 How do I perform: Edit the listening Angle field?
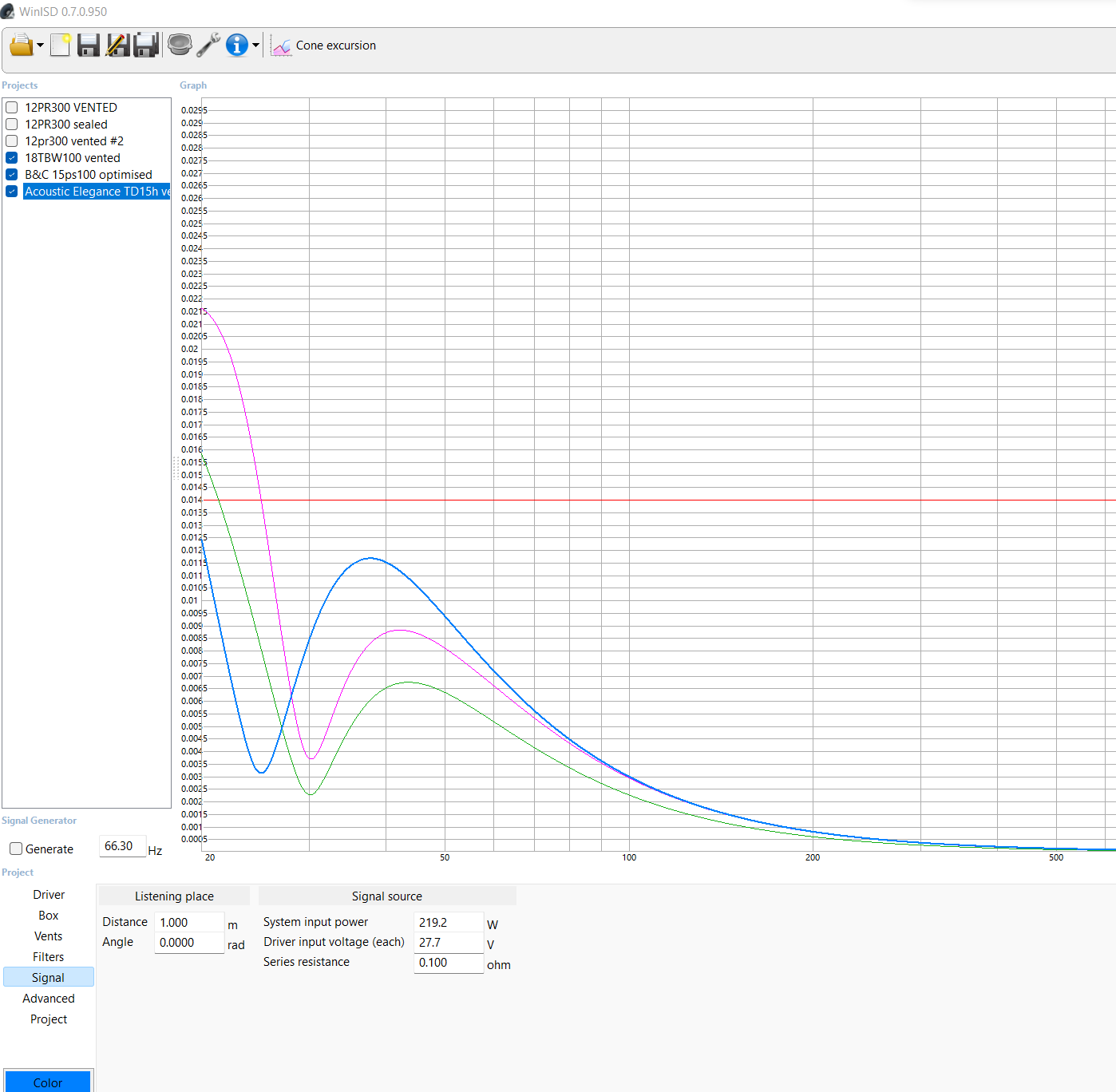189,942
